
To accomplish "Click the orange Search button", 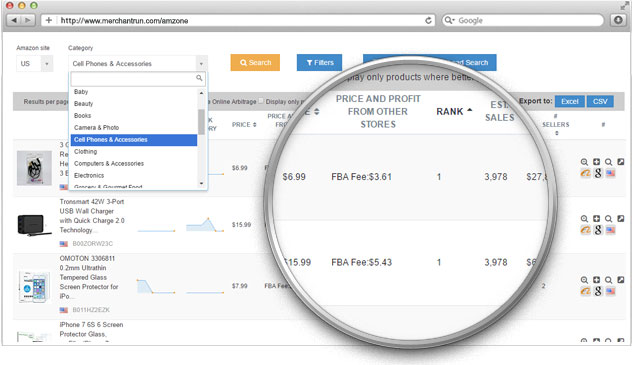I will (255, 62).
